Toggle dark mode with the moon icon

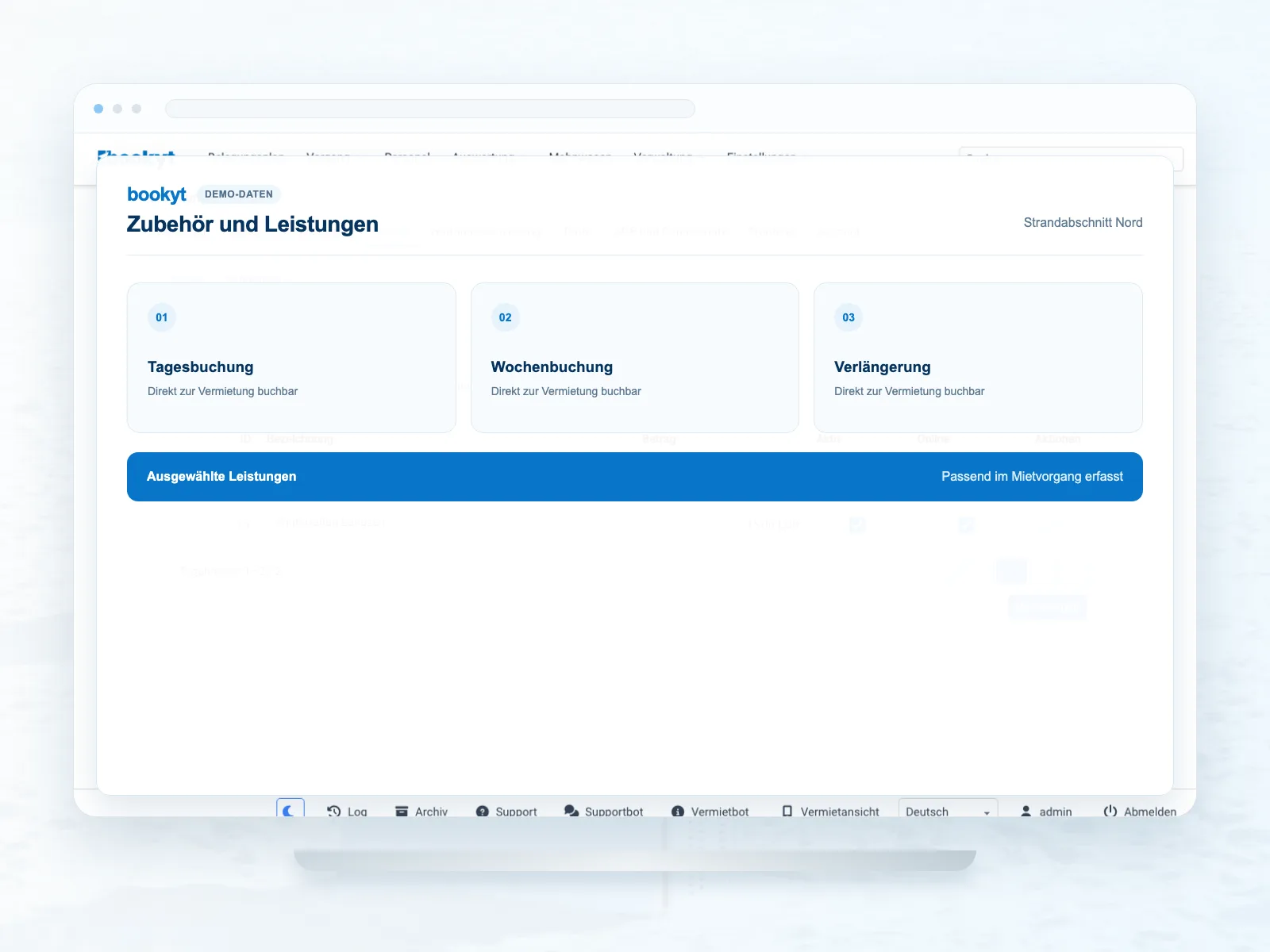coord(291,809)
